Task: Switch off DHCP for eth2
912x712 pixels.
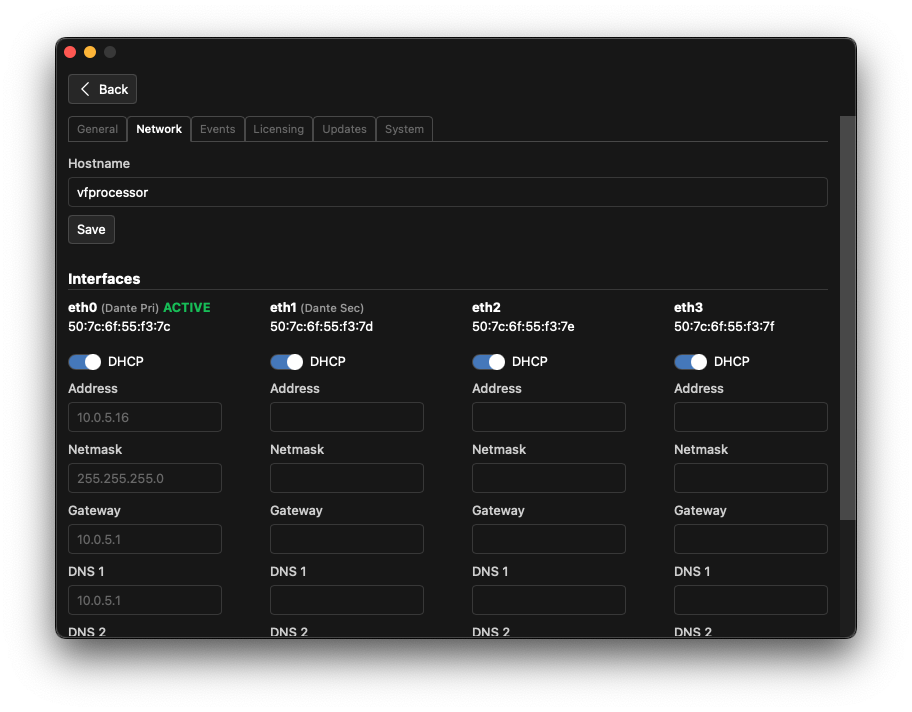Action: 489,362
